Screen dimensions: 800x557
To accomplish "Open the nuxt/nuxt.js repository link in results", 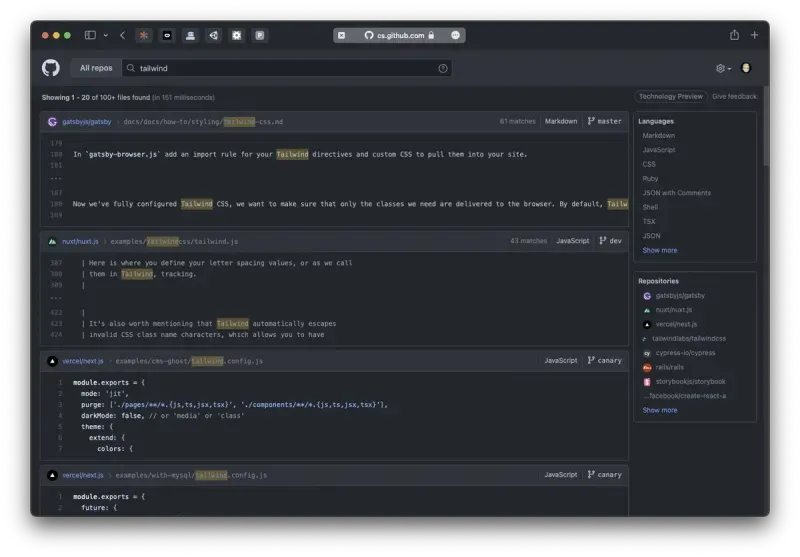I will (x=80, y=241).
